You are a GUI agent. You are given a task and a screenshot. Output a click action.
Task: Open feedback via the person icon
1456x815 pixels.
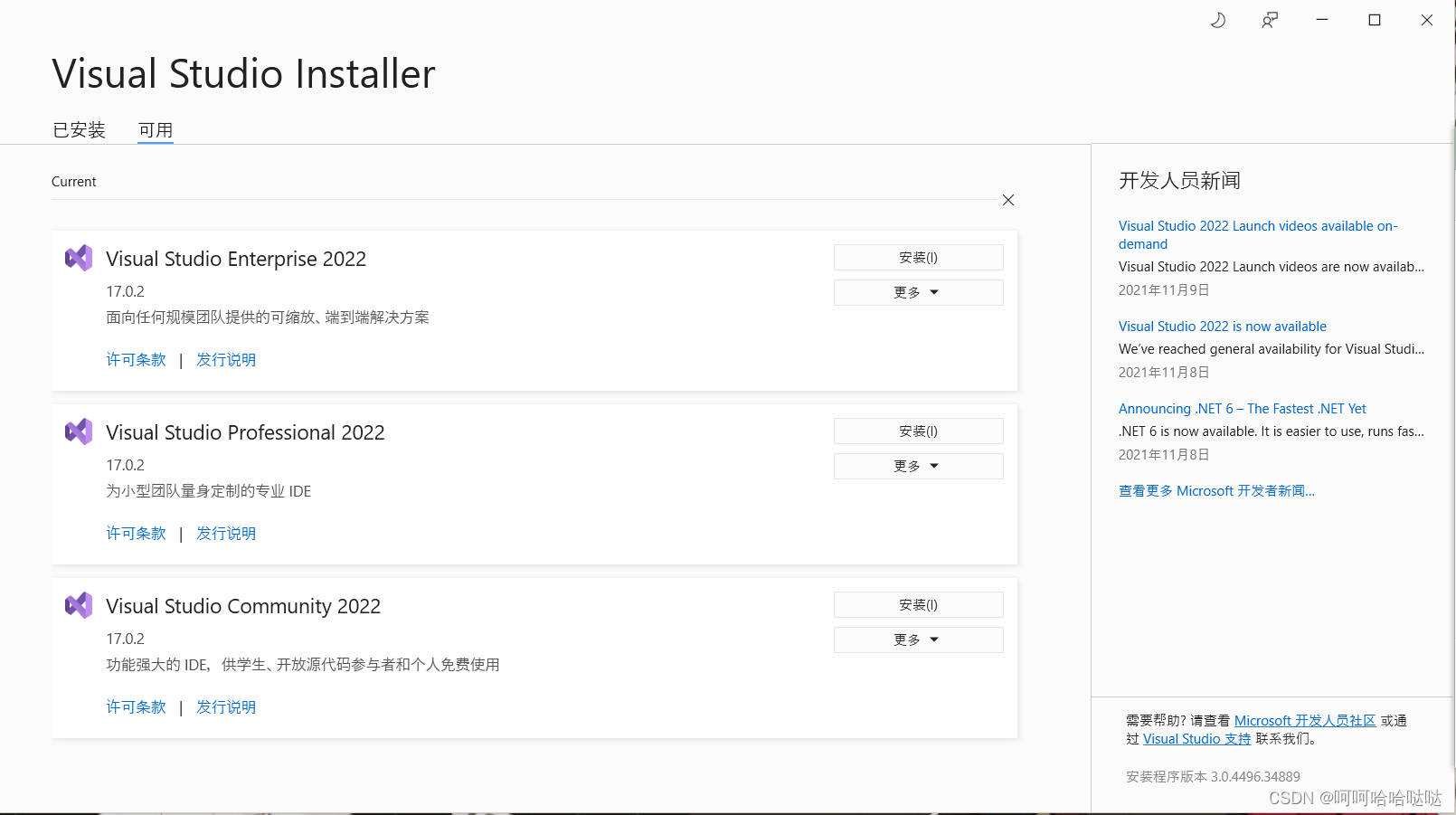[1270, 19]
